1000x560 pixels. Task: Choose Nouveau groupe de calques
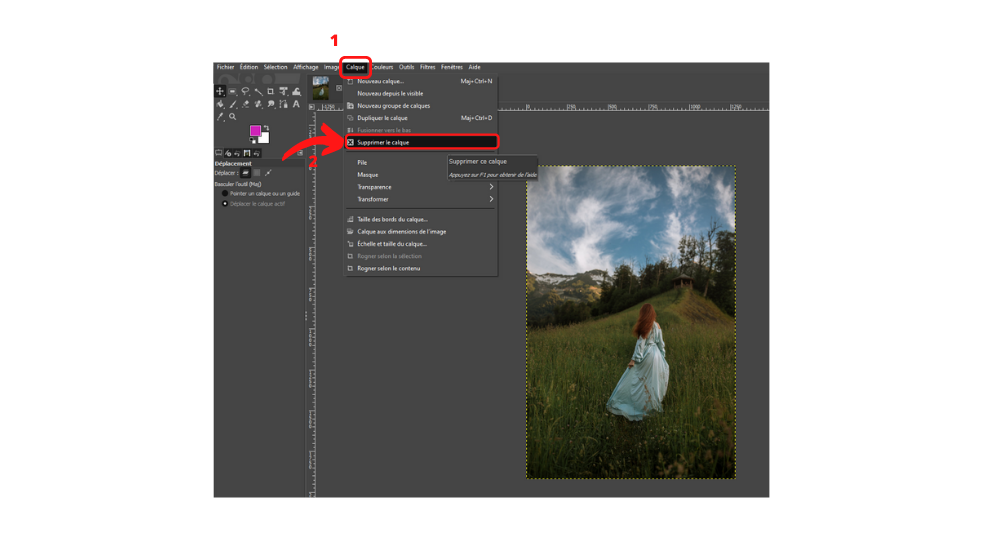pos(421,106)
